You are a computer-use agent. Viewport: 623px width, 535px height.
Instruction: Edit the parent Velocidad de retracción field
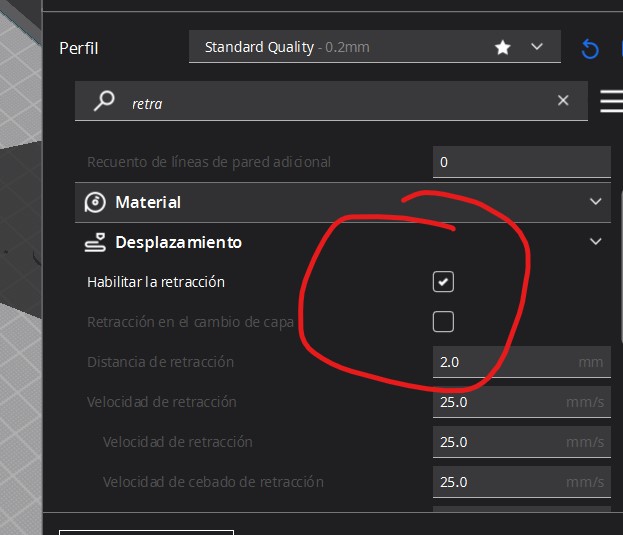click(522, 402)
